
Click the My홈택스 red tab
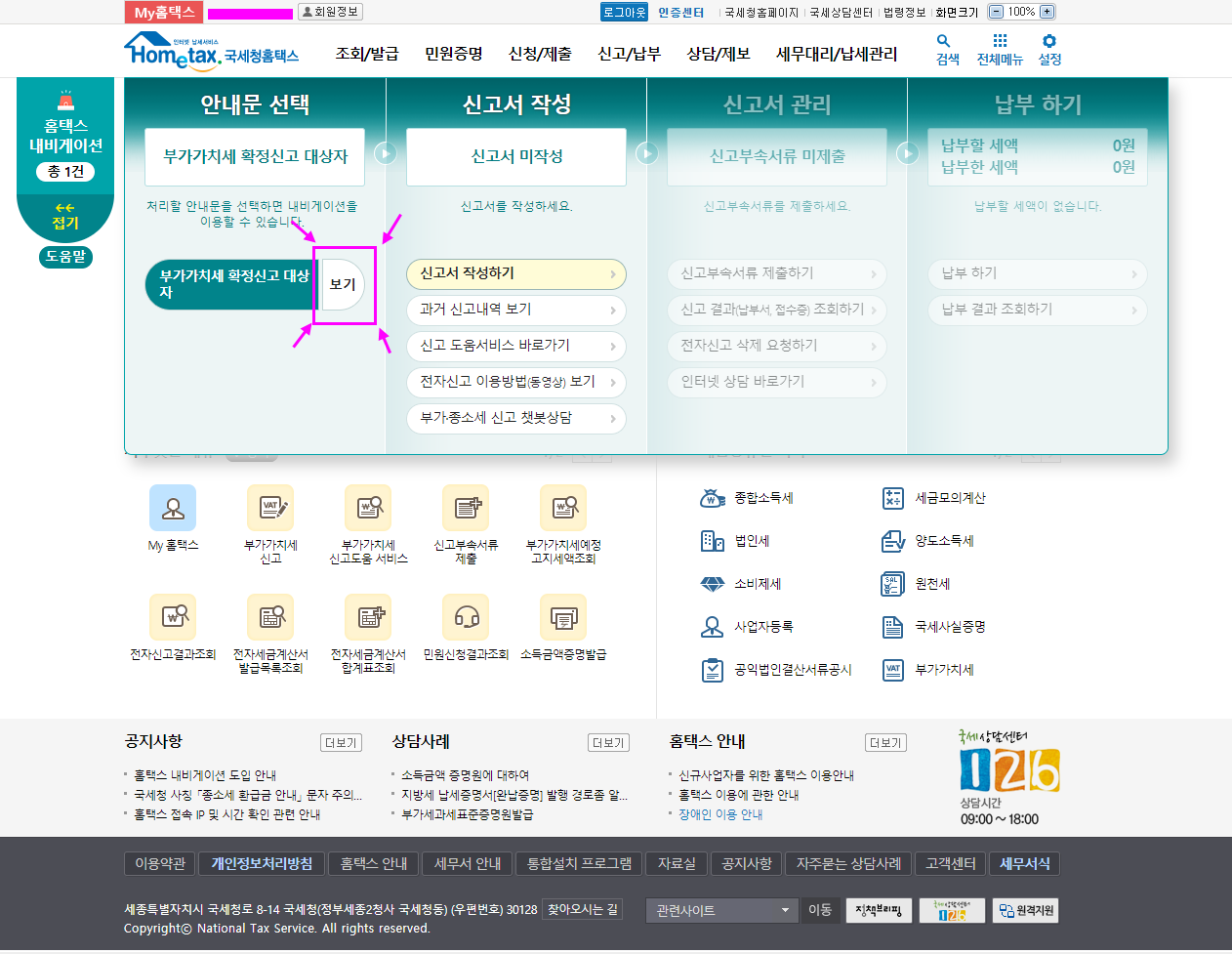click(x=164, y=12)
